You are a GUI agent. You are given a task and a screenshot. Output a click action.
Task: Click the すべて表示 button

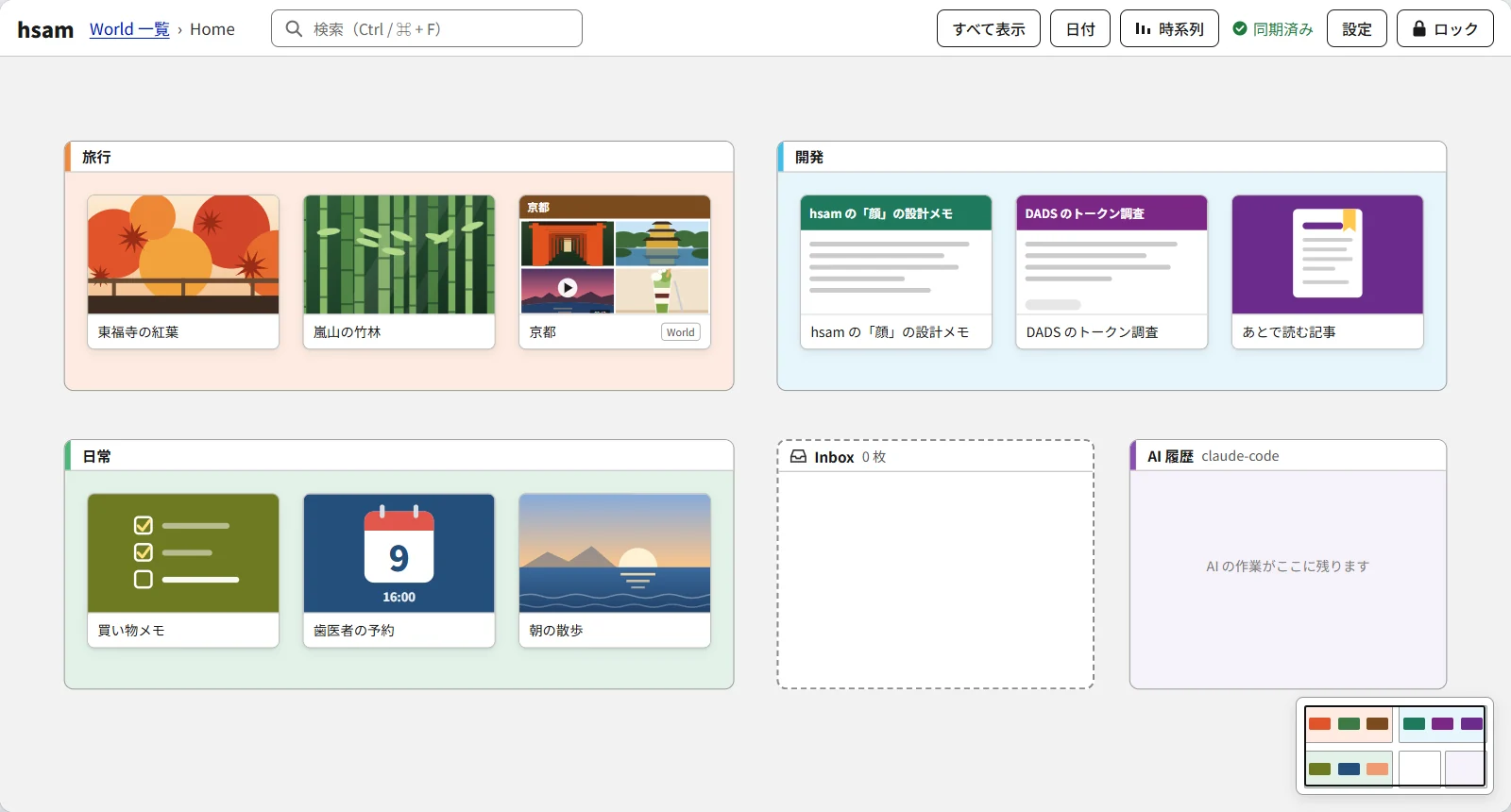(989, 28)
